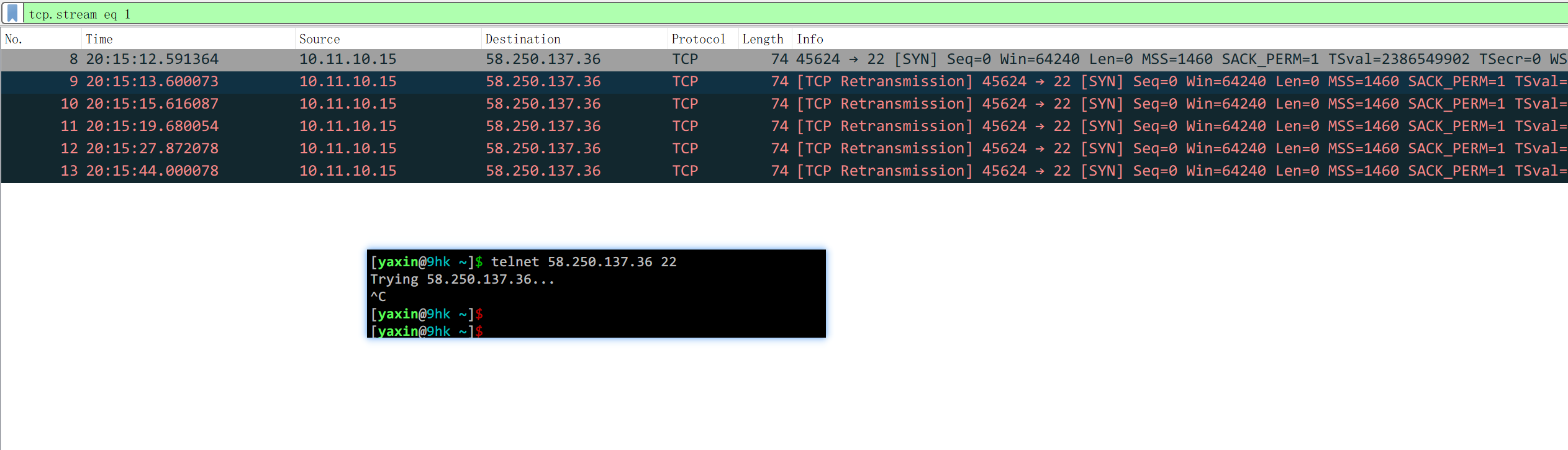The height and width of the screenshot is (450, 1568).
Task: Select packet 10 at 20:15:15.616087
Action: point(784,104)
